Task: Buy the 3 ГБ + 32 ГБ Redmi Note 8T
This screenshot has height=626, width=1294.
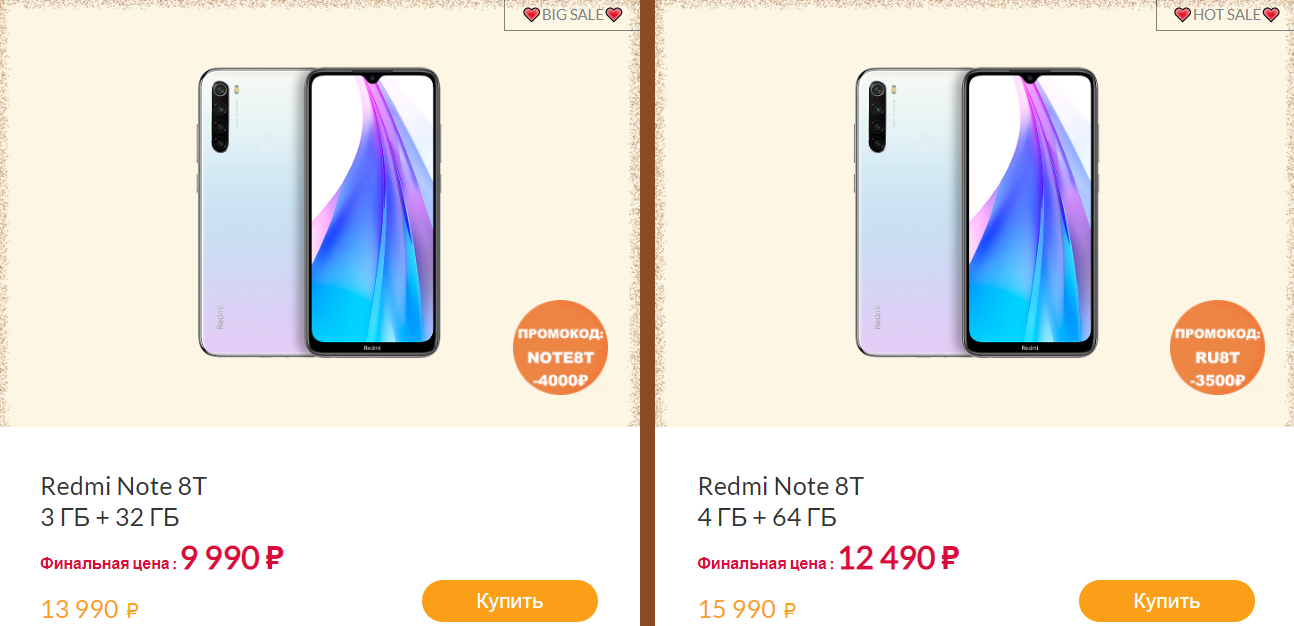Action: coord(510,601)
